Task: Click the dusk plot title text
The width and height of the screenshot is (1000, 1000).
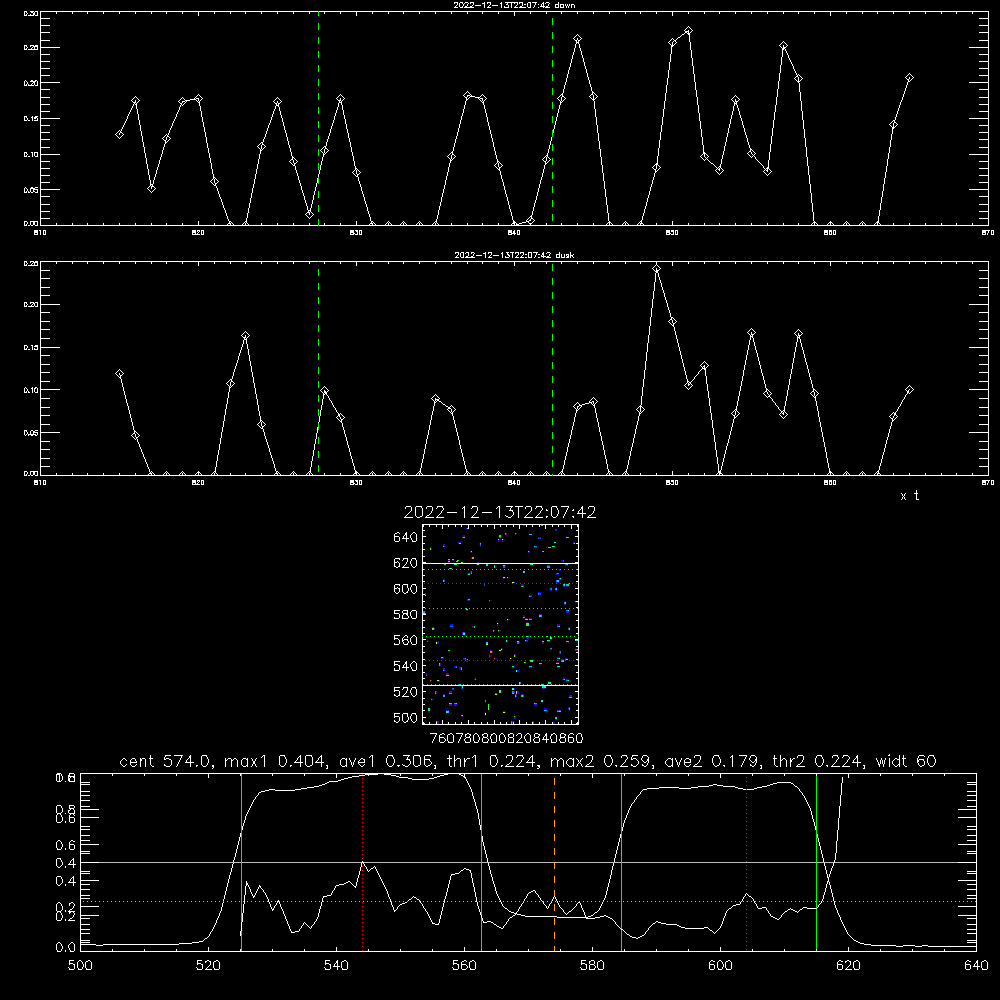Action: (x=514, y=255)
